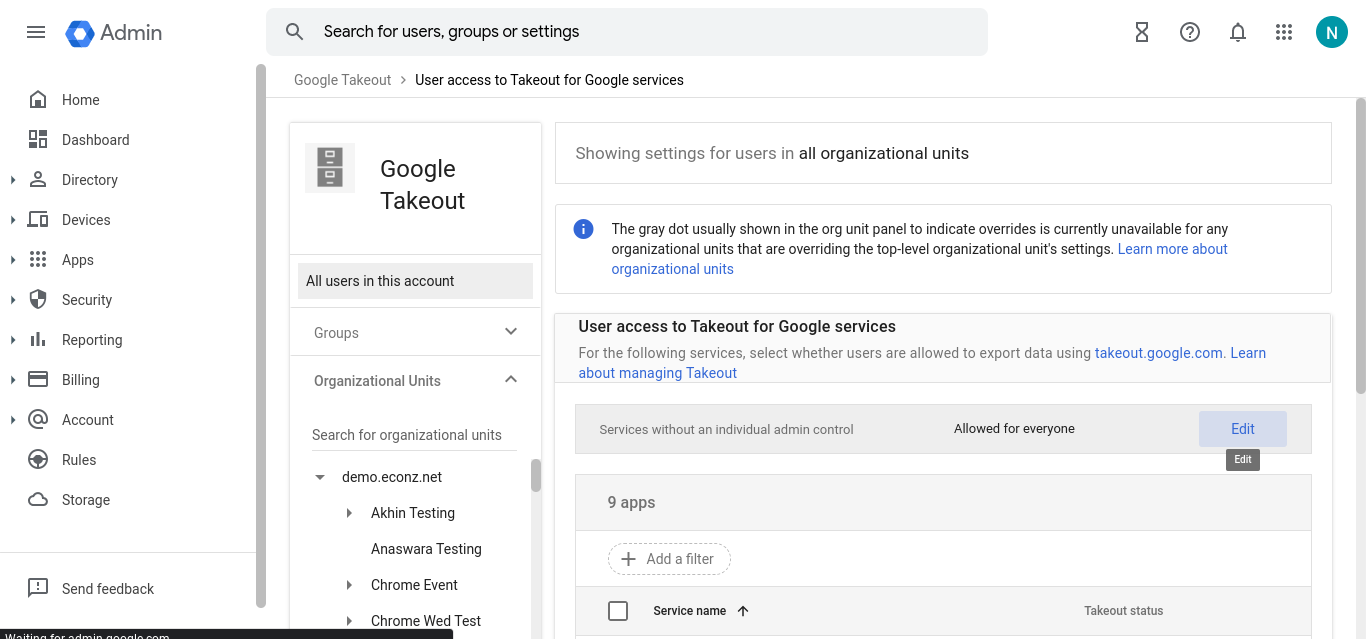Open the account avatar N
1366x639 pixels.
(1332, 32)
